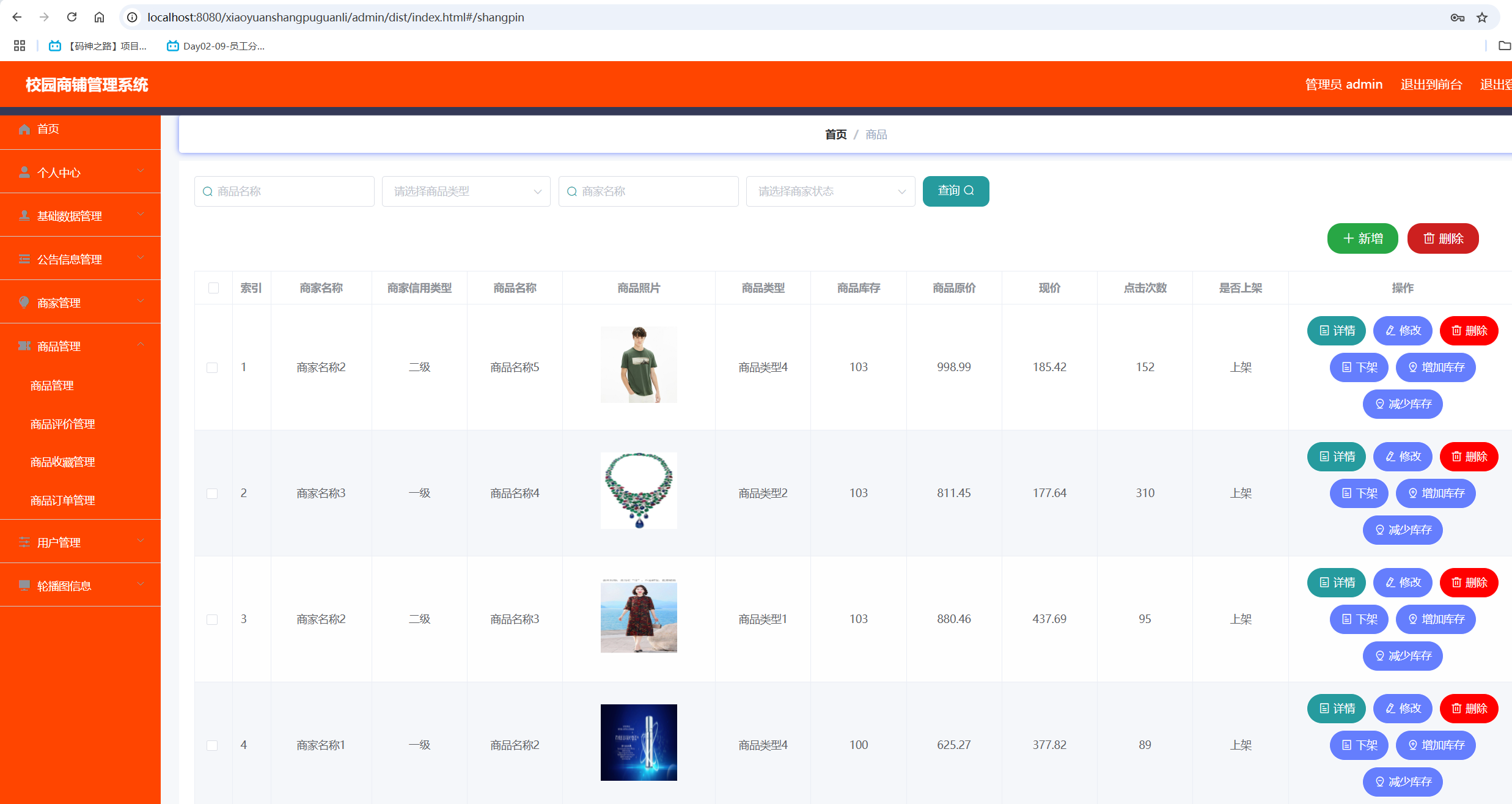The height and width of the screenshot is (804, 1512).
Task: Open the green T-shirt product photo
Action: coord(639,364)
